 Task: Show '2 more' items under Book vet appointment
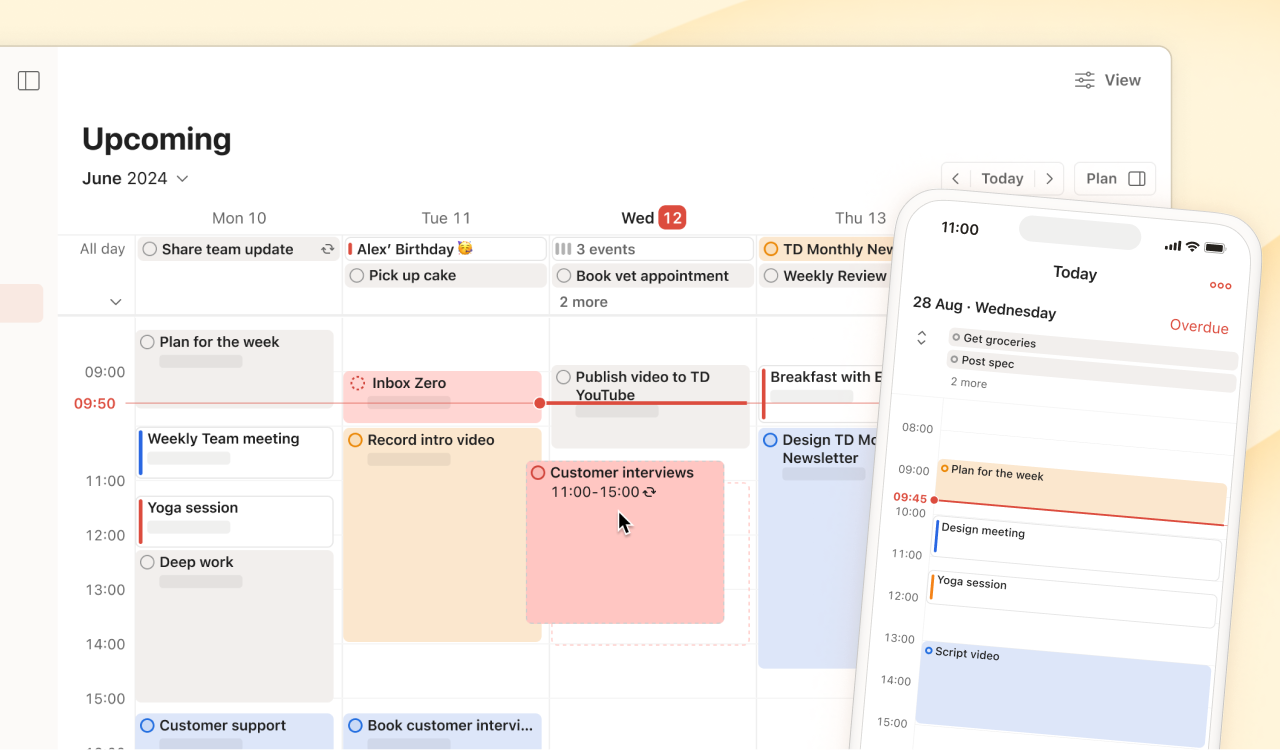pos(583,301)
